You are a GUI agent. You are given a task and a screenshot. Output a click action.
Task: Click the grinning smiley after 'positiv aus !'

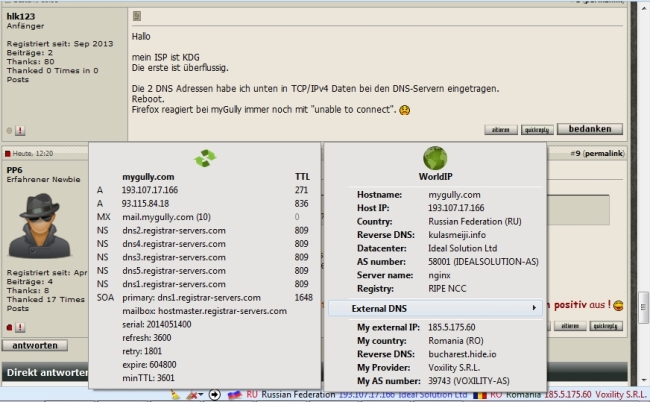[x=618, y=305]
